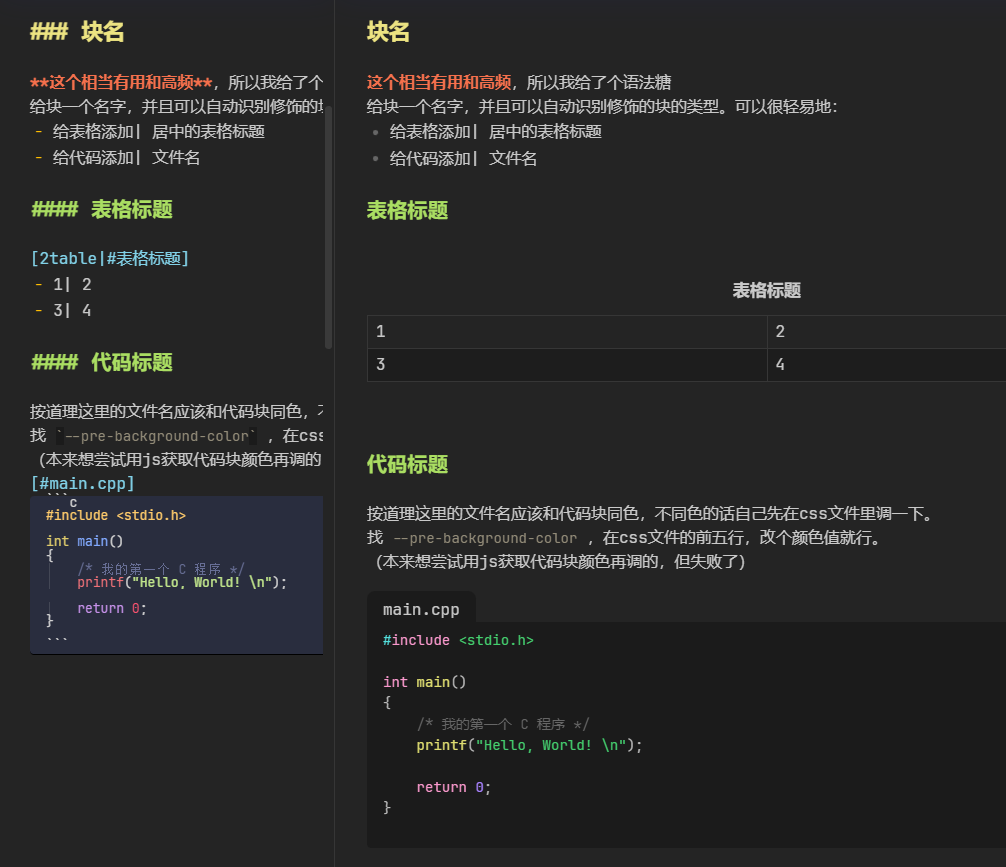Click the preview line '给块一个名字，并且可以自动识别修饰的块的类型'
Screen dimensions: 1006x867
tap(542, 107)
